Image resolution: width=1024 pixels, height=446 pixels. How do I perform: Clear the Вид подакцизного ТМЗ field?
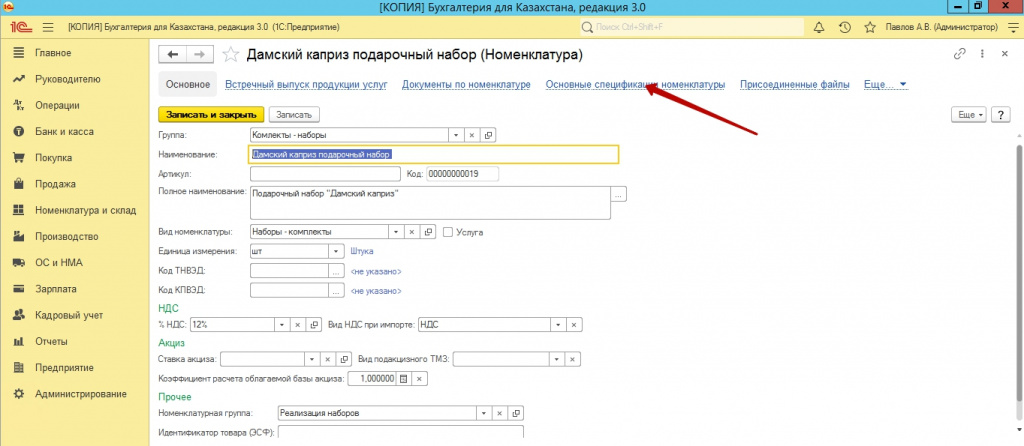pos(573,359)
